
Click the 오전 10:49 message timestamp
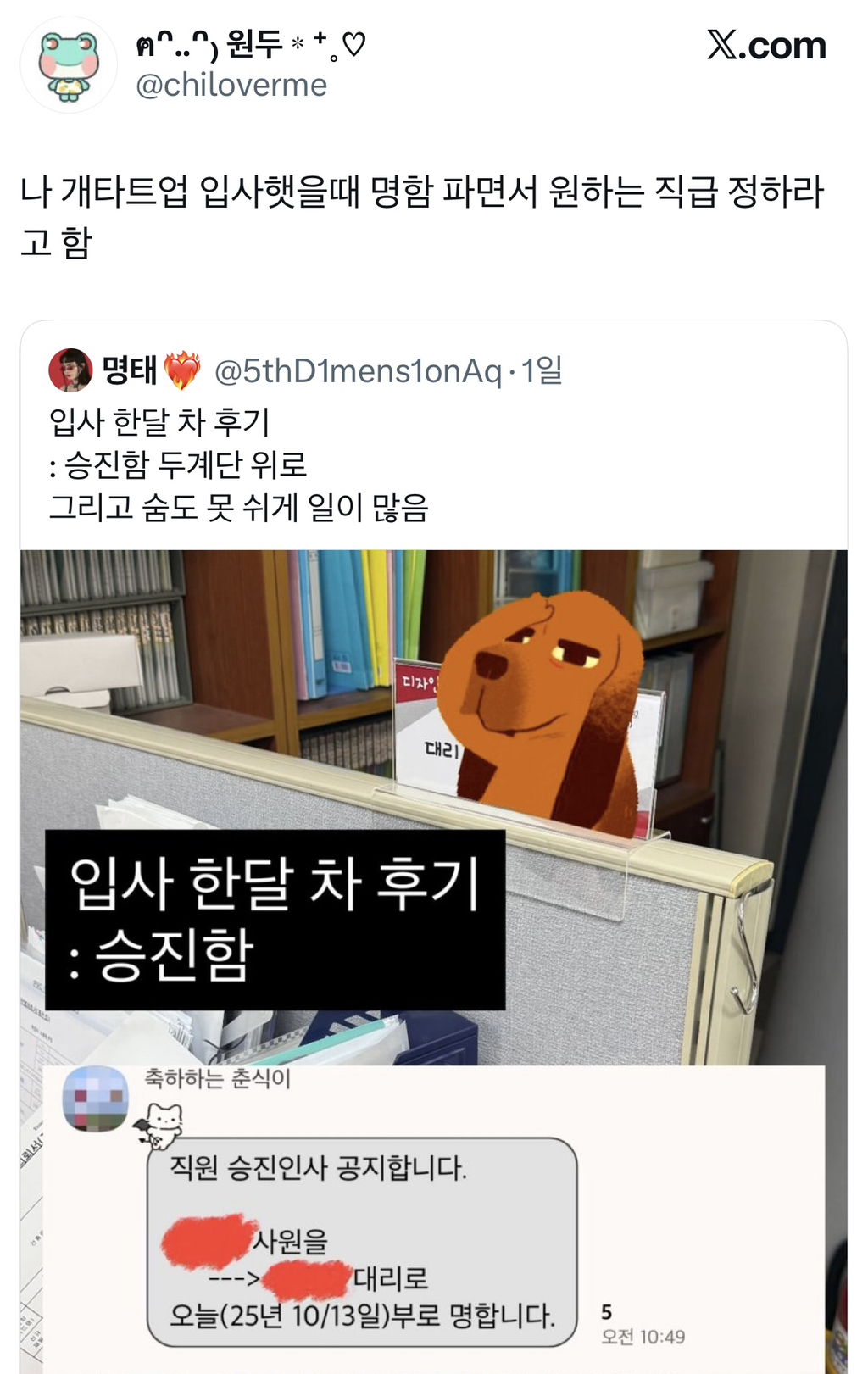(x=643, y=1337)
